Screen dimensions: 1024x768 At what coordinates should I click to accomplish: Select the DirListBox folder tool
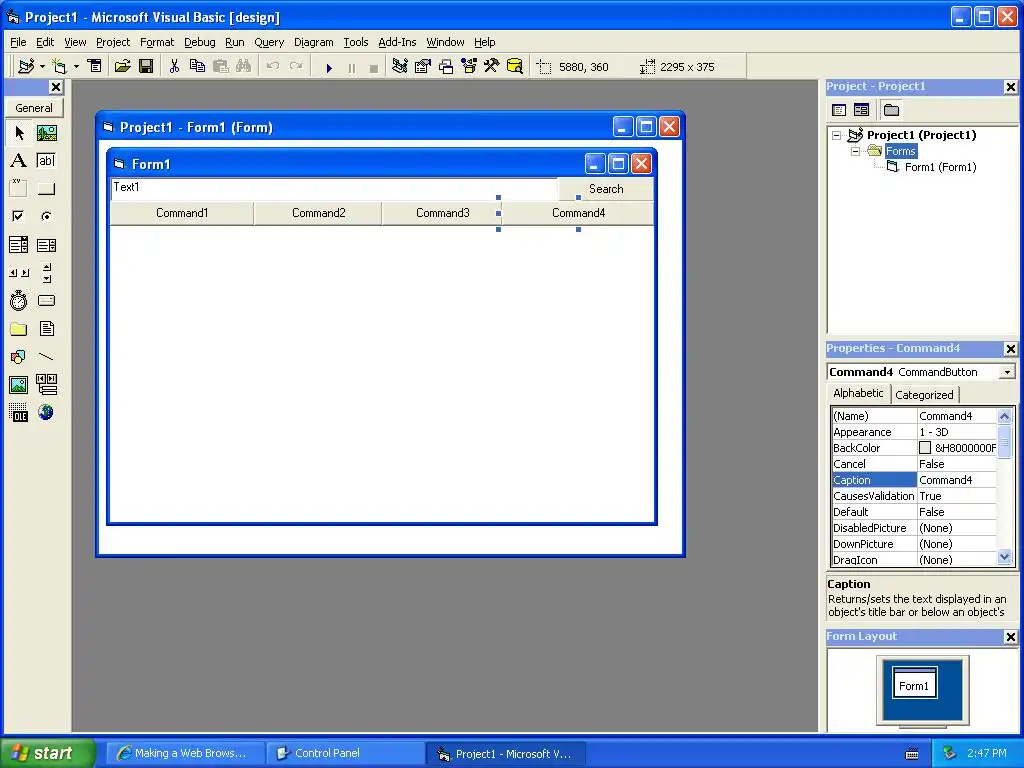coord(19,328)
